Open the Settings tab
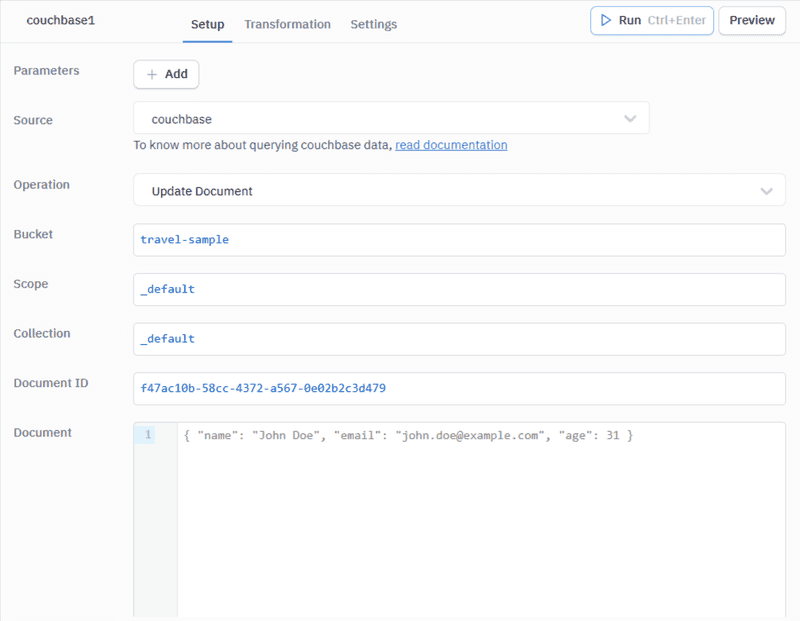 374,24
